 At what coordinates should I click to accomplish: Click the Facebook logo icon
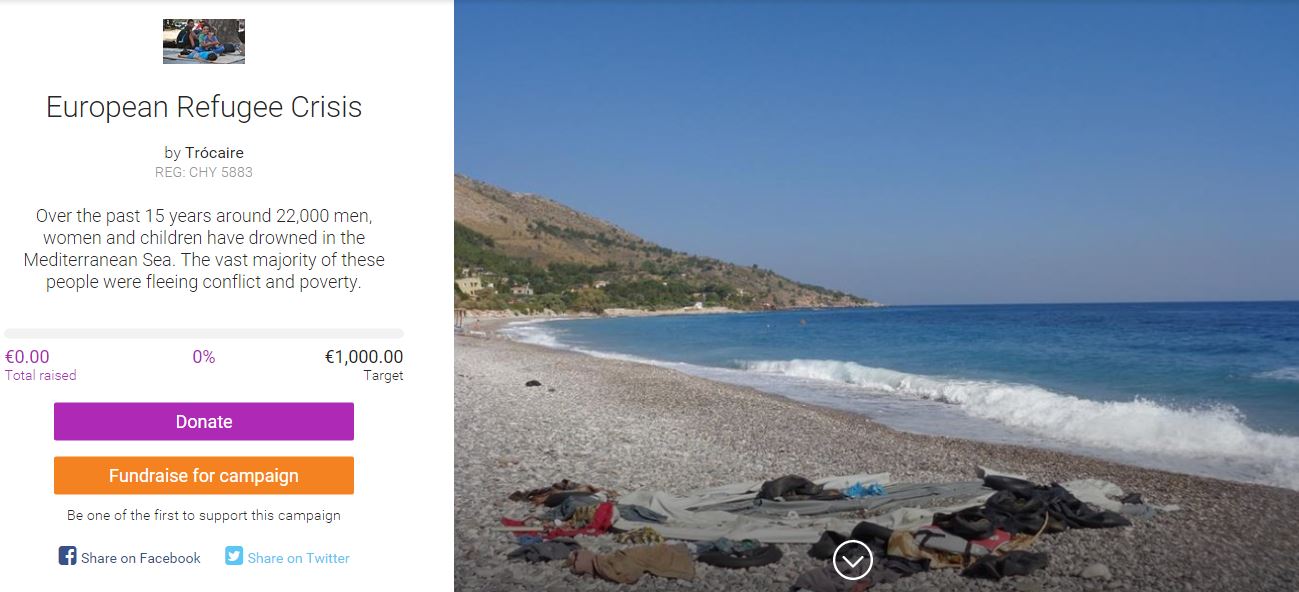click(67, 556)
